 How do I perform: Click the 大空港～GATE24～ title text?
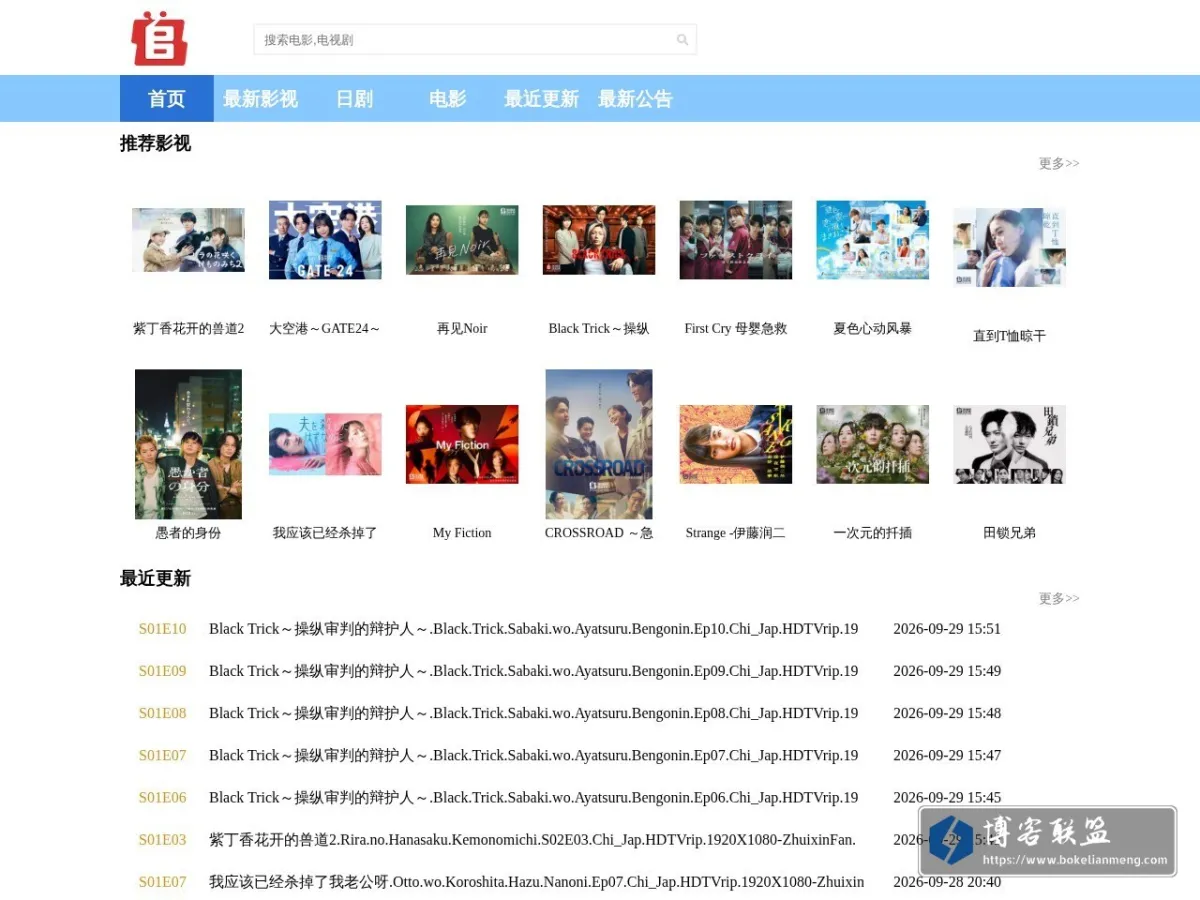click(325, 328)
